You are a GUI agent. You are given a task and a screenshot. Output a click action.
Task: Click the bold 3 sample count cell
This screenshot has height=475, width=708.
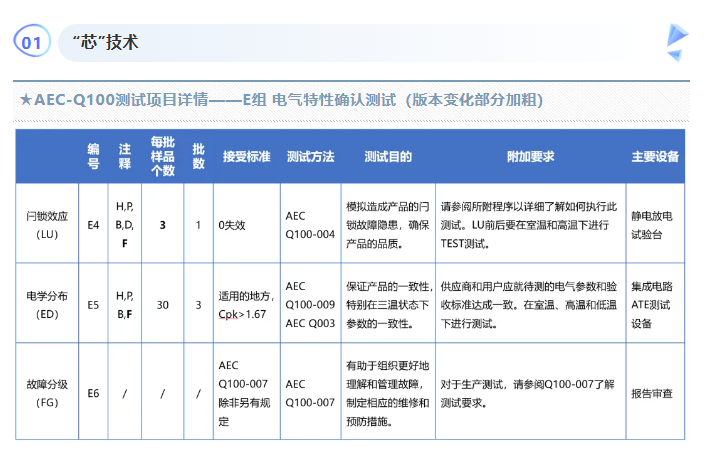[x=163, y=225]
